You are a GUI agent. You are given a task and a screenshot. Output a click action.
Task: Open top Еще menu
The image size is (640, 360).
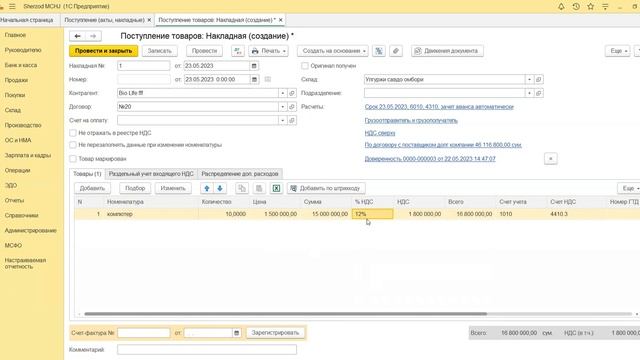pos(618,51)
